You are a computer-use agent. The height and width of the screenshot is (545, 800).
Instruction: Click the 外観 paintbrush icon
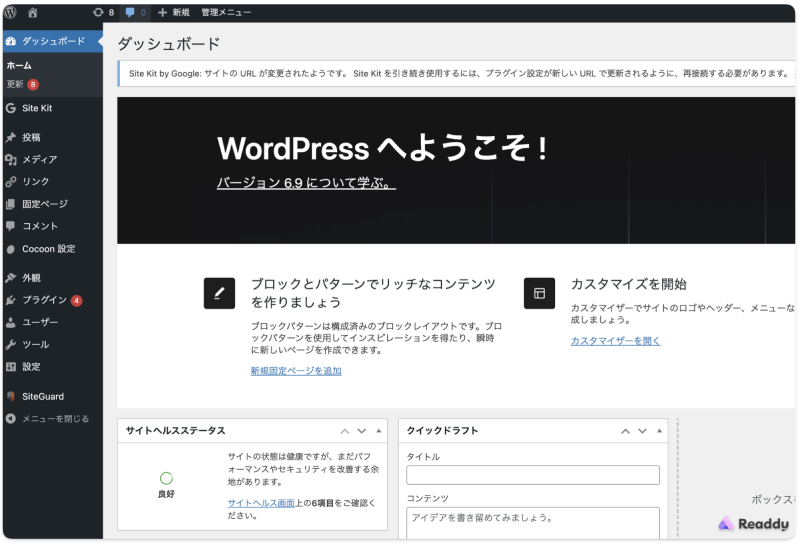point(11,278)
